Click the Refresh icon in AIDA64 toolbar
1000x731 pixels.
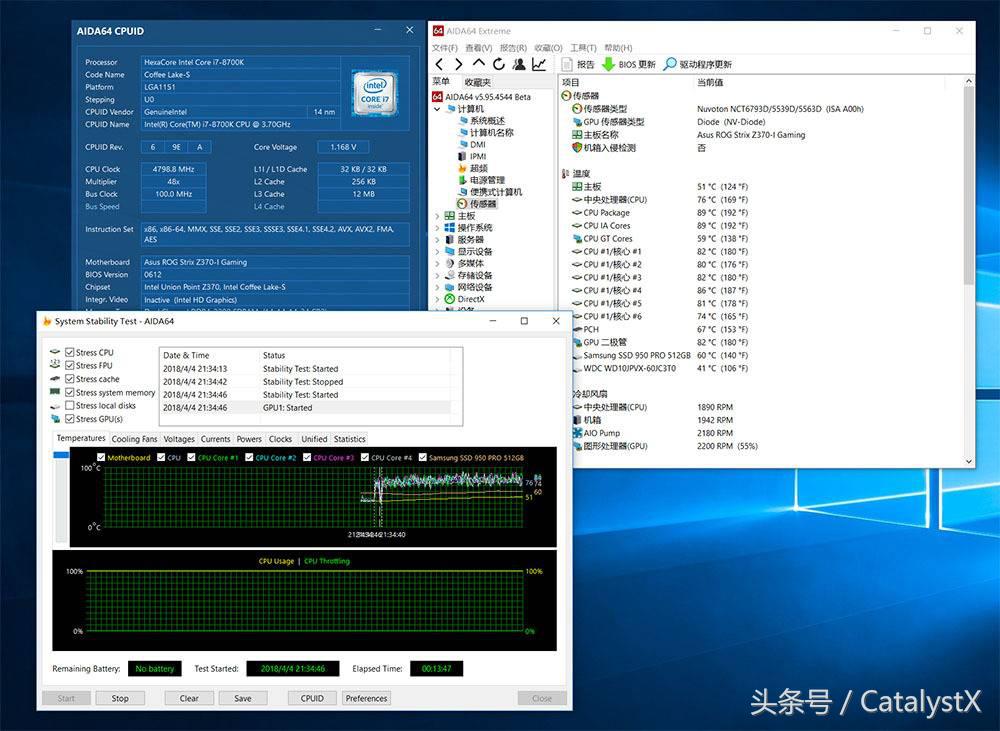click(498, 64)
